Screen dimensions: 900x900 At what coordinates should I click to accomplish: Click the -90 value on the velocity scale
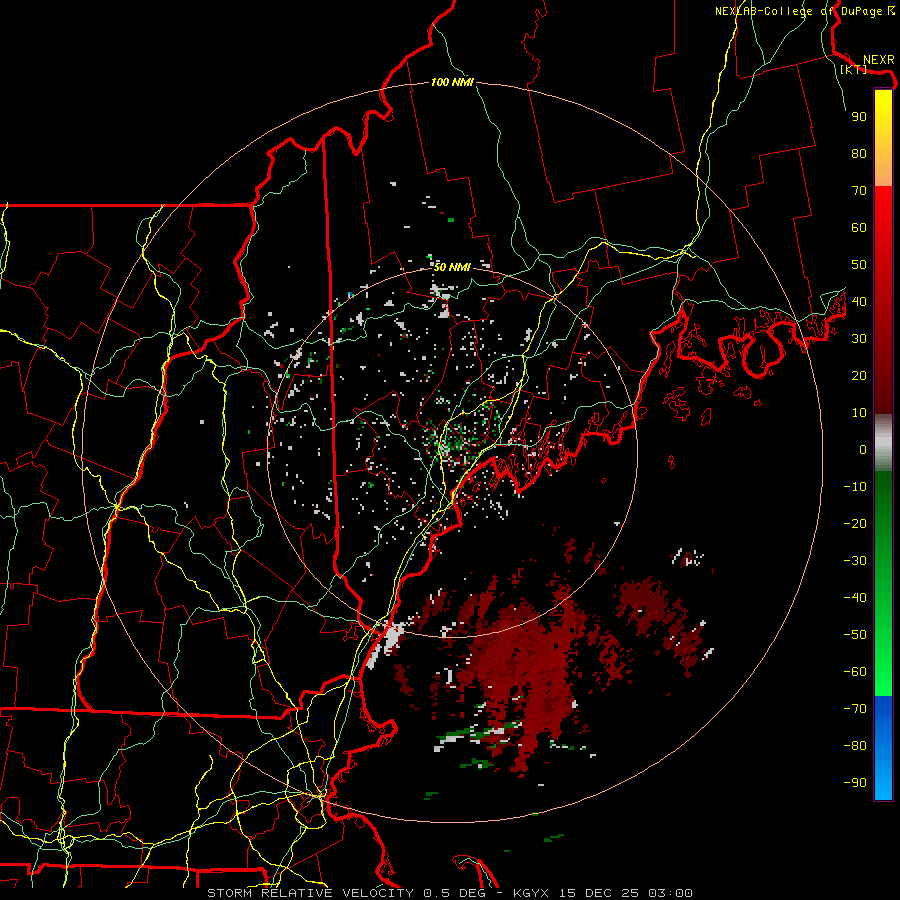[855, 783]
